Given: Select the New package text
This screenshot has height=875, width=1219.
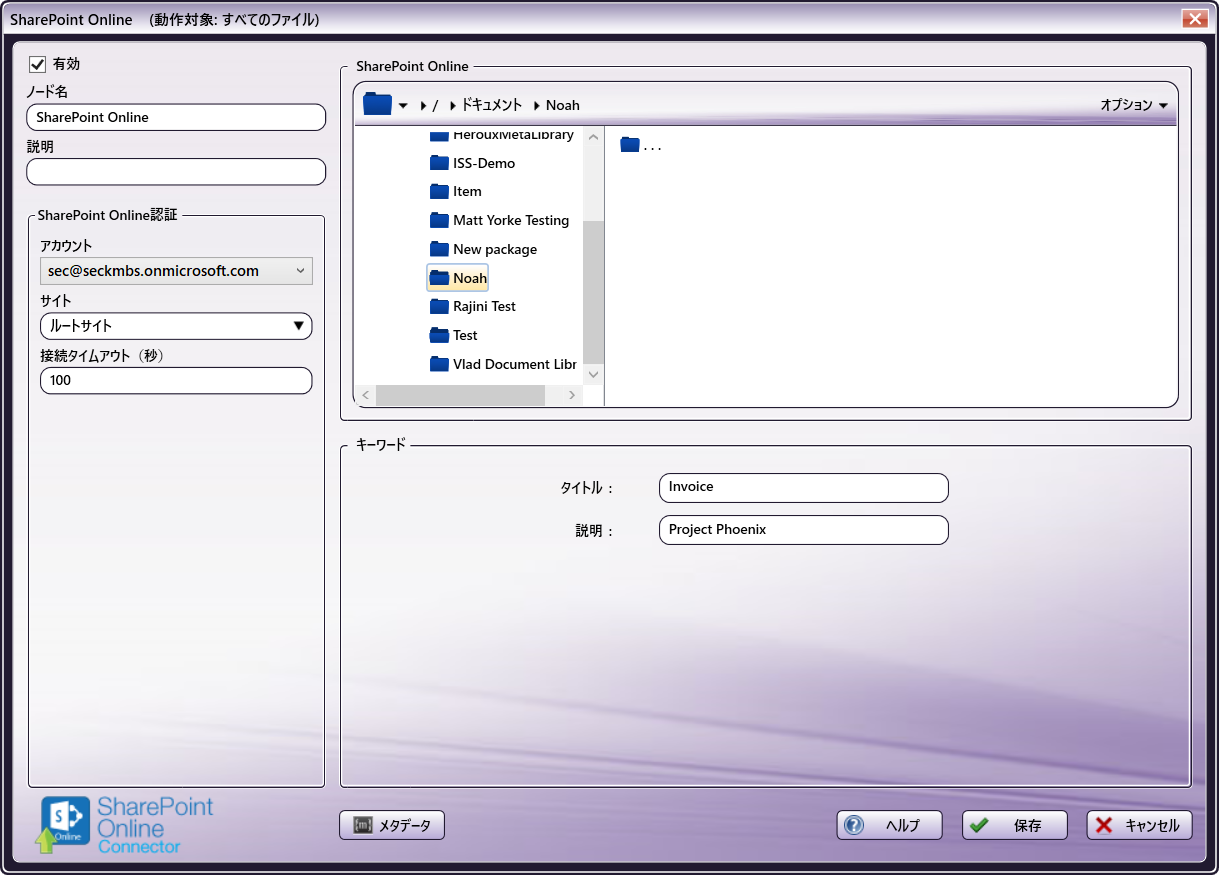Looking at the screenshot, I should (495, 249).
